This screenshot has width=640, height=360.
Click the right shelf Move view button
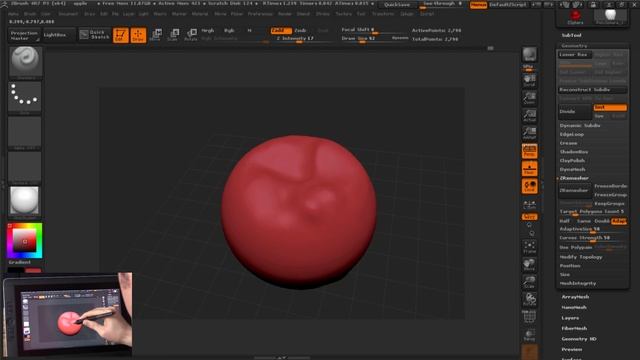click(529, 264)
